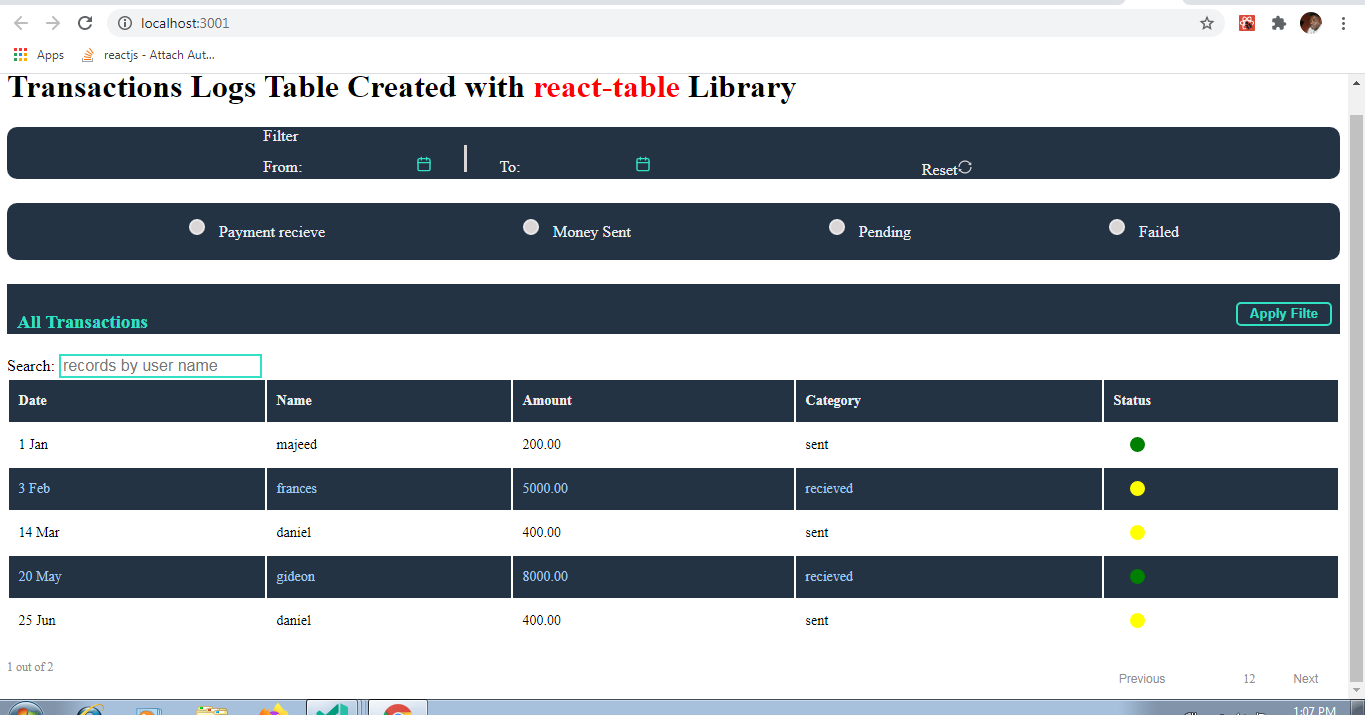Viewport: 1365px width, 715px height.
Task: Go to Next page of table
Action: (x=1305, y=679)
